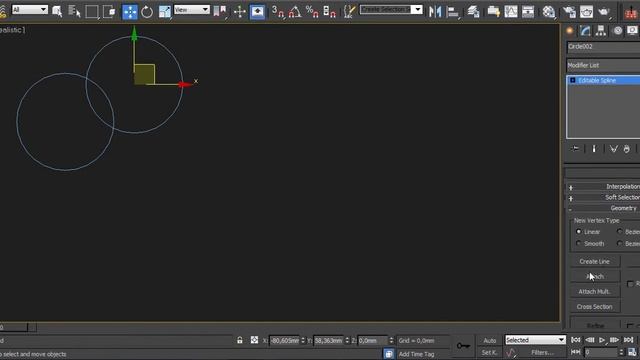Viewport: 640px width, 360px height.
Task: Open the Create command panel tab
Action: pos(570,31)
